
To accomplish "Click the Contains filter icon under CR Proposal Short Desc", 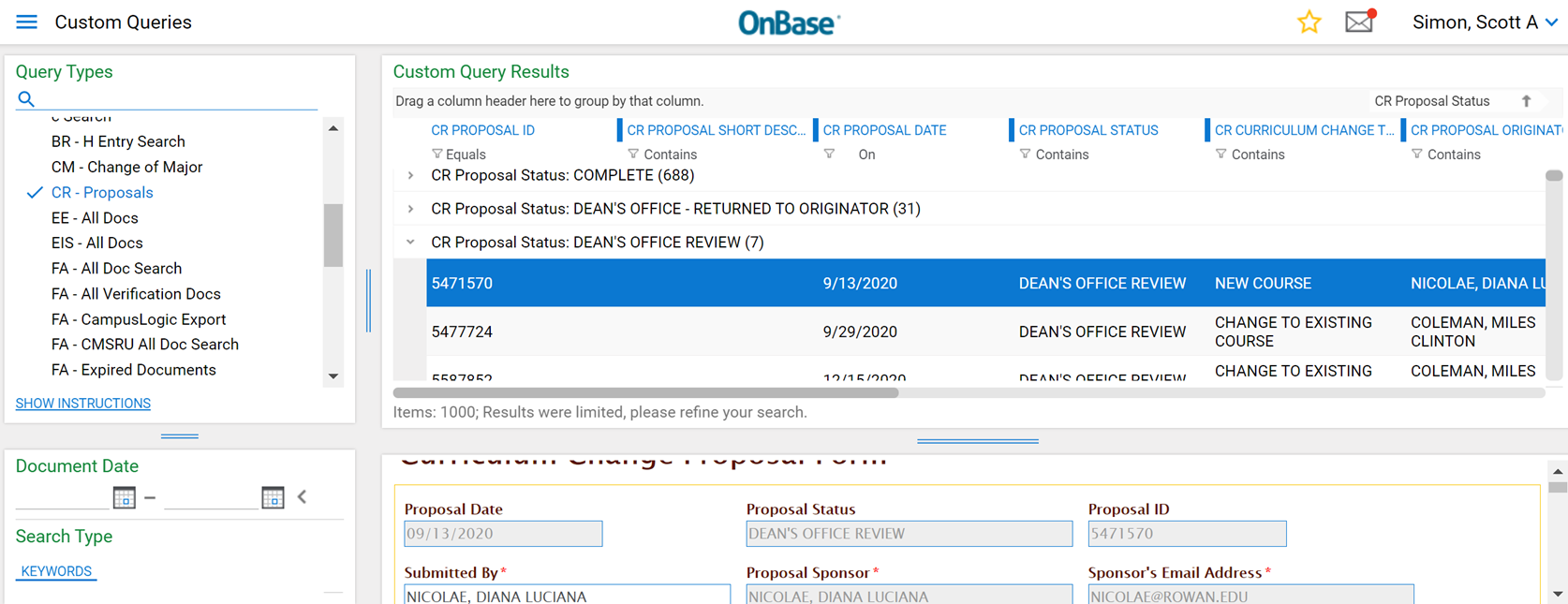I will (x=633, y=154).
